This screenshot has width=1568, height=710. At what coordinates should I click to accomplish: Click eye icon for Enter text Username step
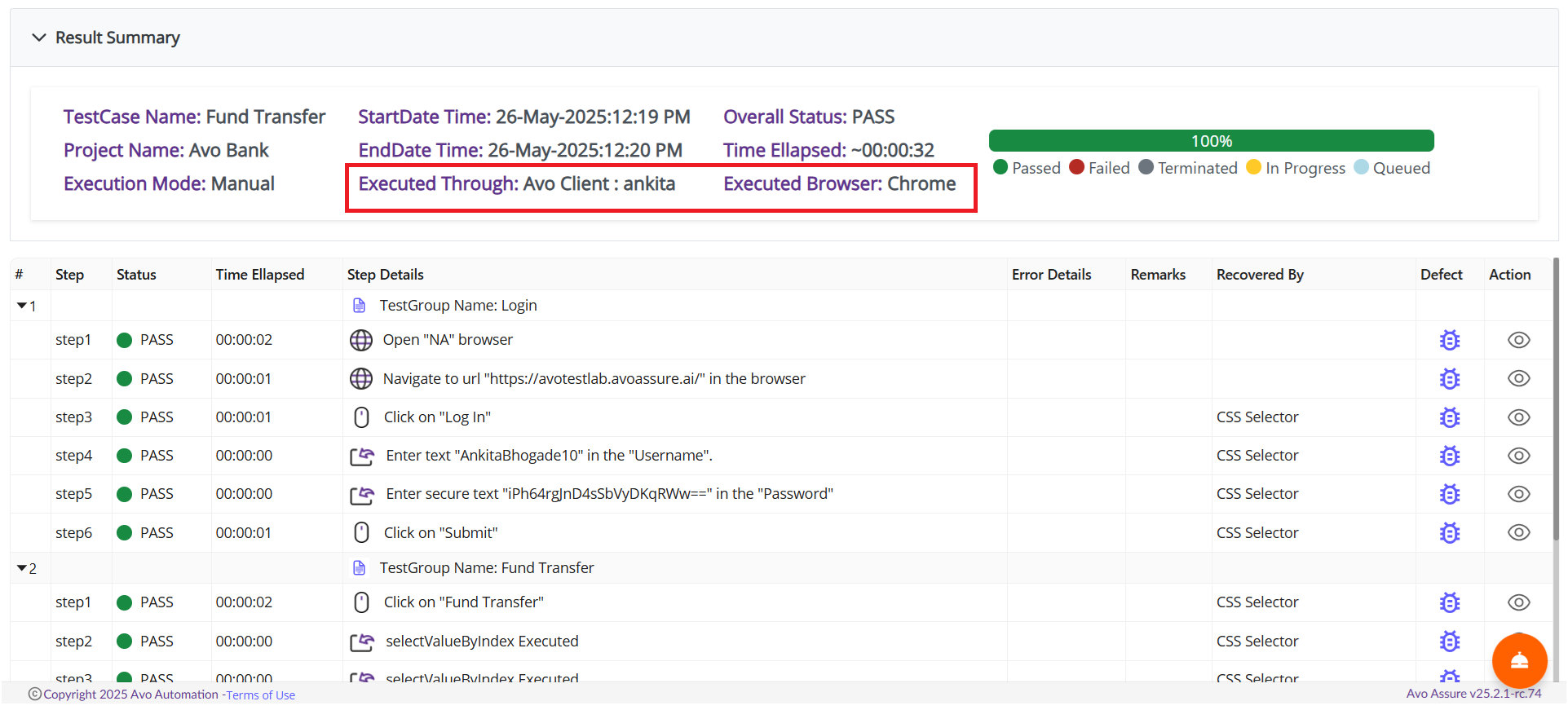coord(1518,456)
